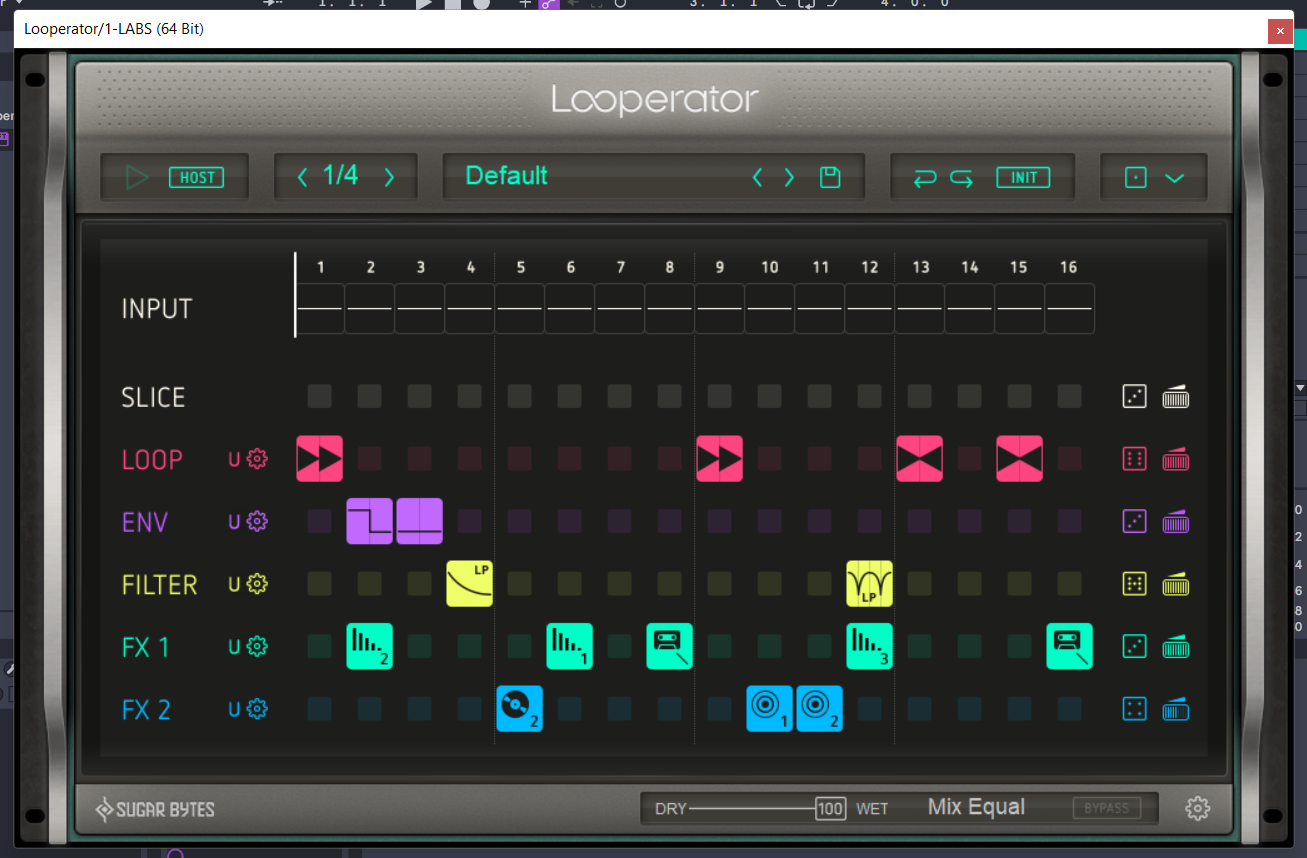Viewport: 1307px width, 858px height.
Task: Expand the pattern dropdown chevron
Action: pyautogui.click(x=1175, y=179)
